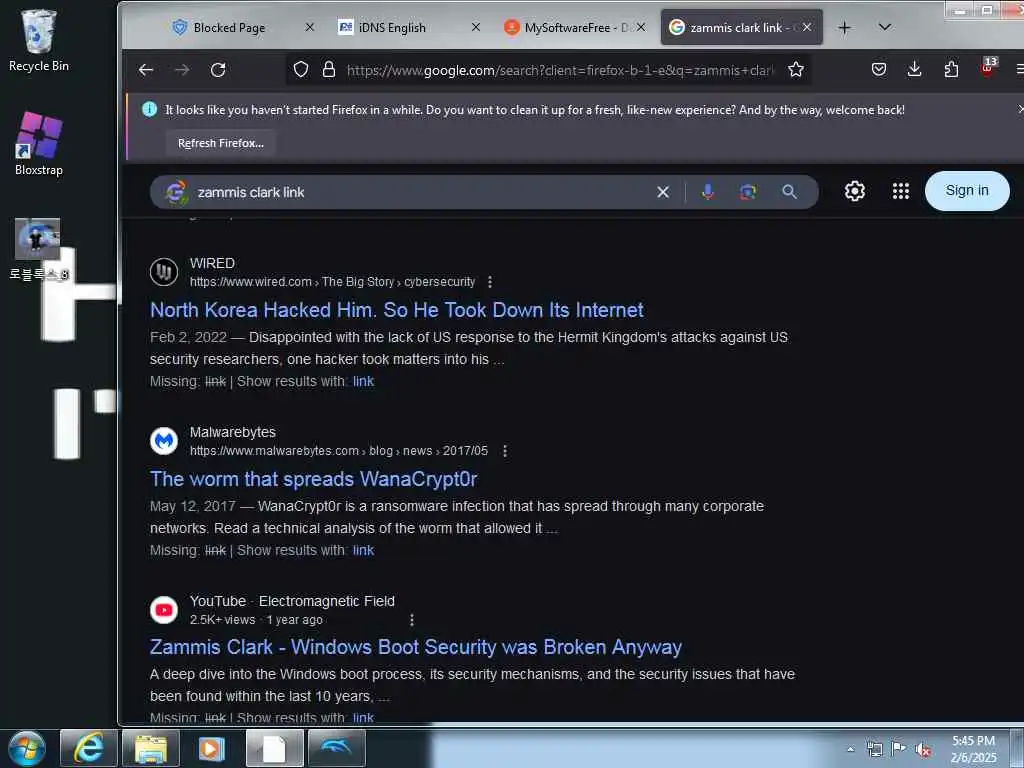Open the Firefox downloads panel
1024x768 pixels.
[x=914, y=69]
